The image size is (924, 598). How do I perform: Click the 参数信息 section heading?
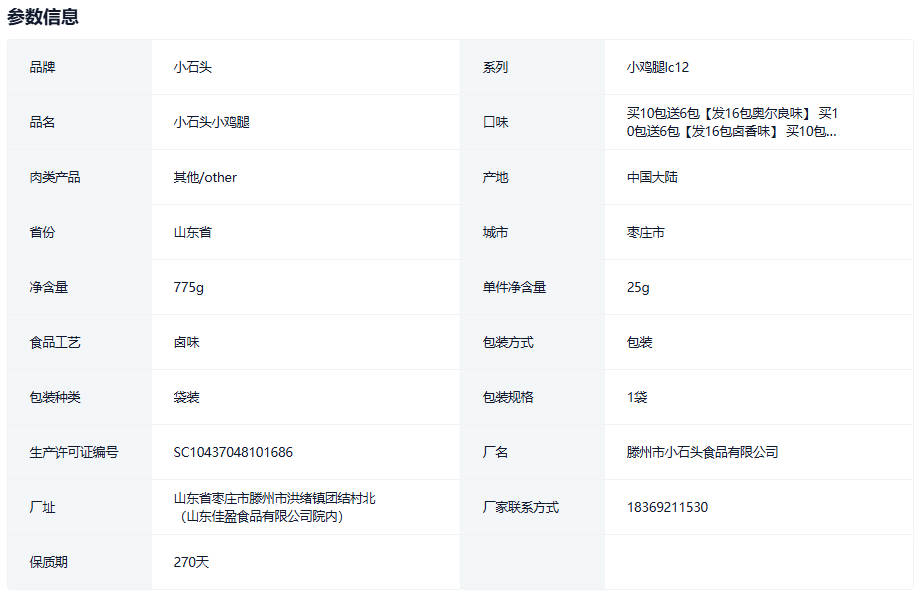coord(43,17)
